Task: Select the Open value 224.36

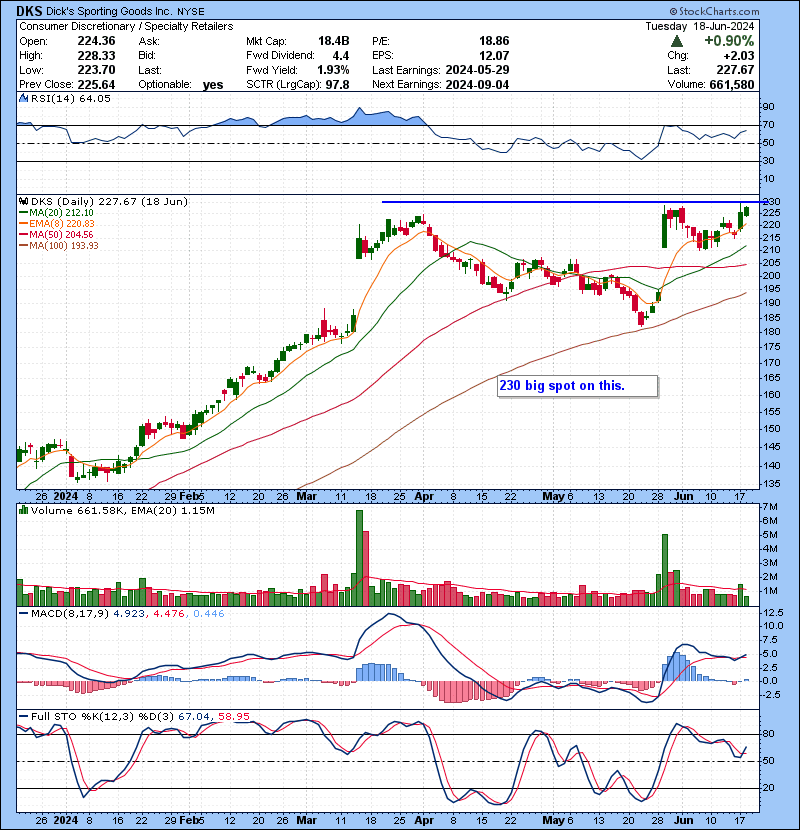Action: [96, 41]
